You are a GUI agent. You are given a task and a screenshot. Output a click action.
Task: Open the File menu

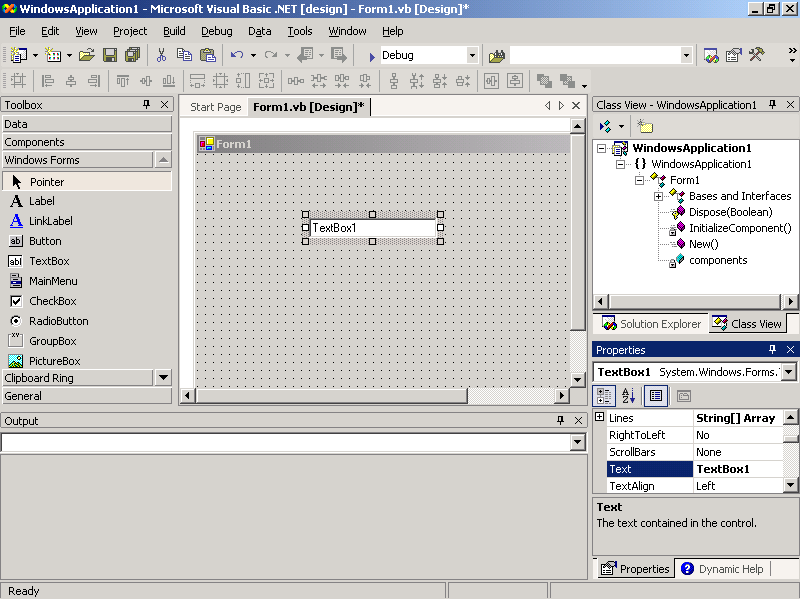(x=17, y=31)
